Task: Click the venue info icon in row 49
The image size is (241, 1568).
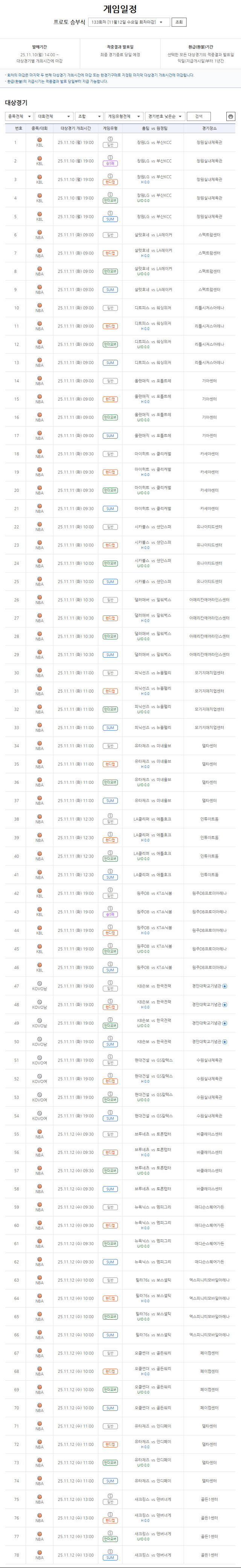Action: pos(224,1023)
